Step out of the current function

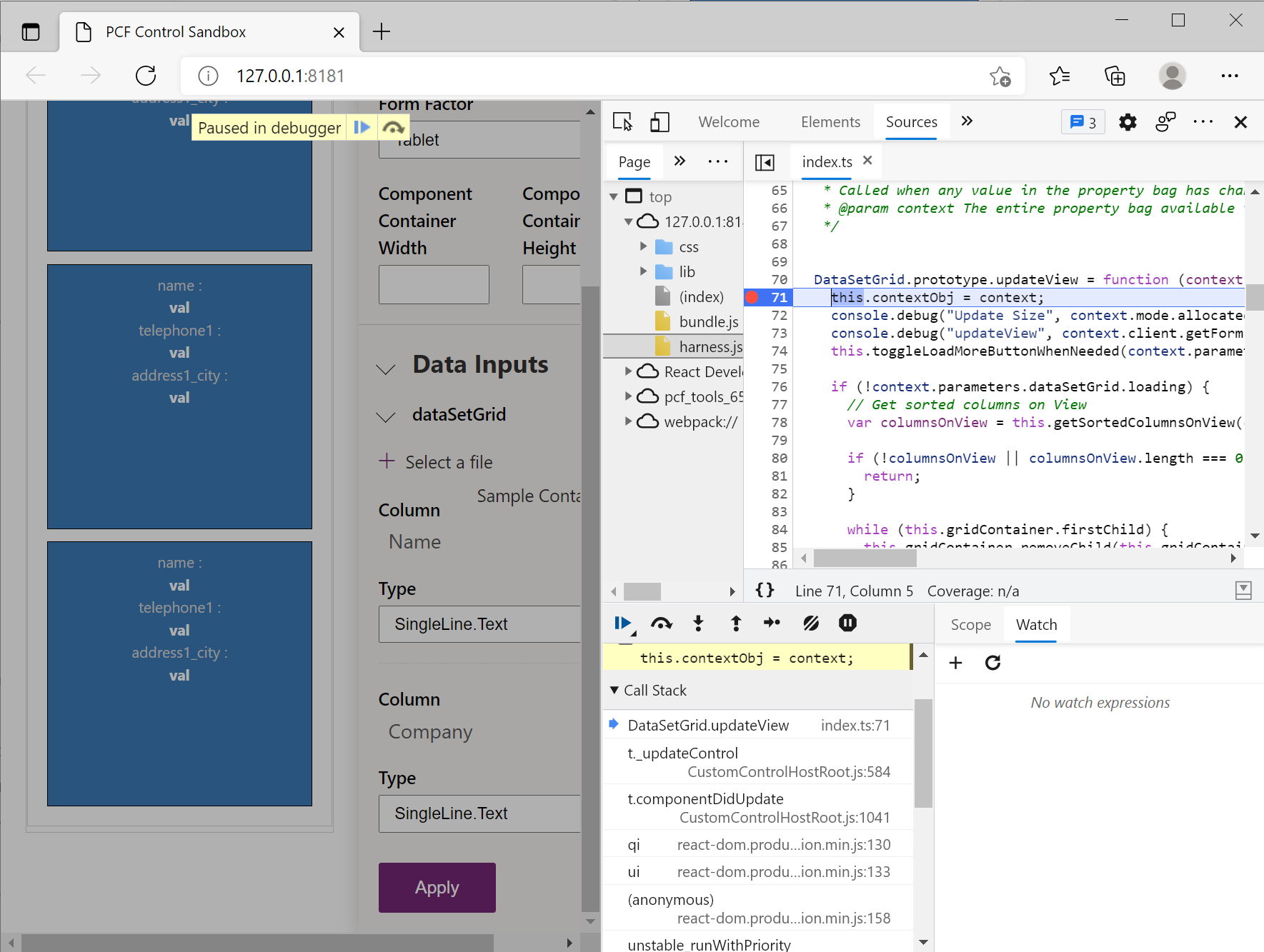(735, 623)
